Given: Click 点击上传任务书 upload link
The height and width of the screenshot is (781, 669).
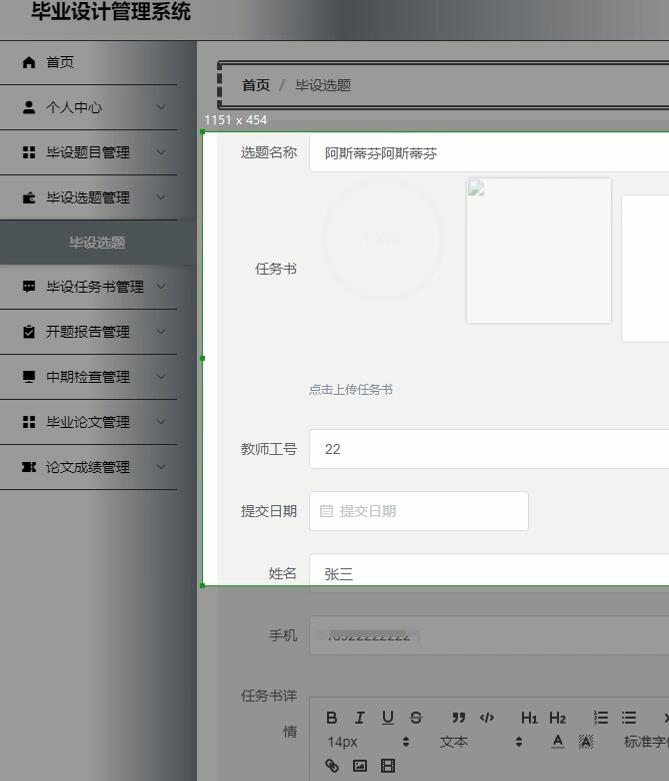Looking at the screenshot, I should pos(351,390).
